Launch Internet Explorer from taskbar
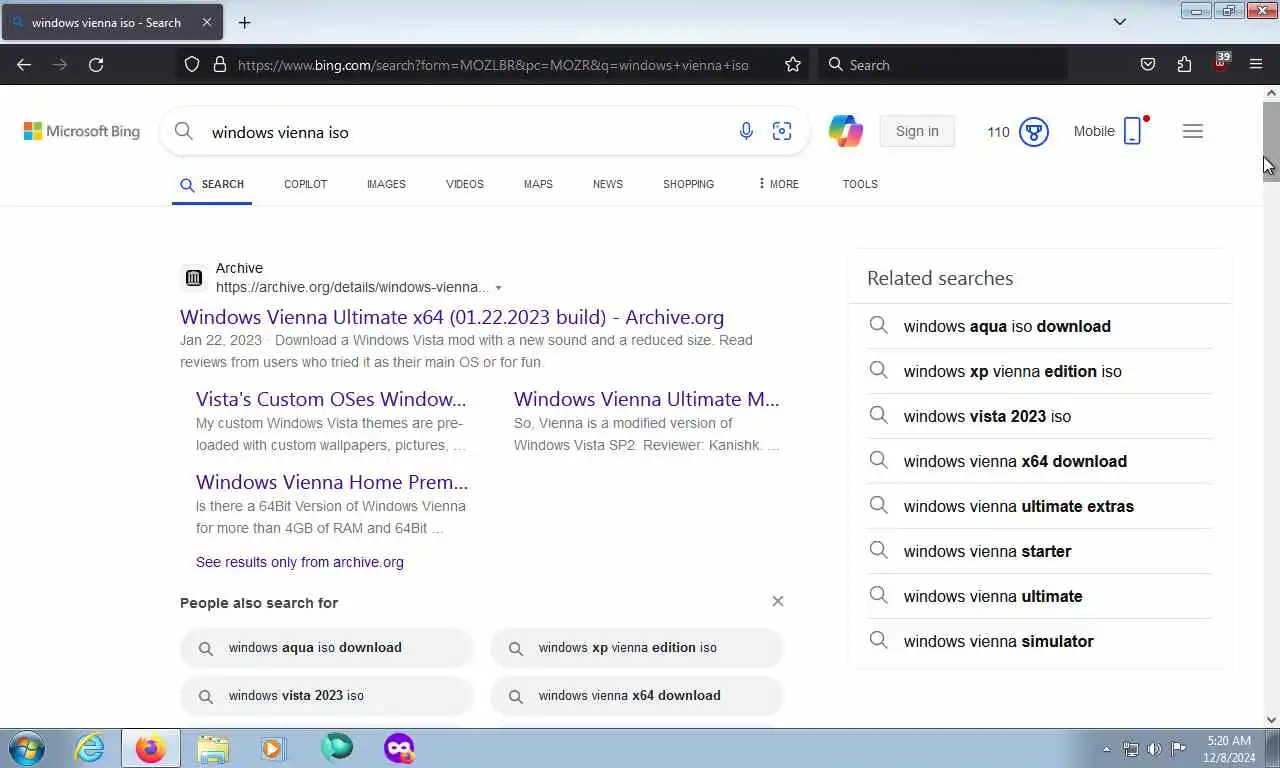This screenshot has height=768, width=1280. point(89,748)
